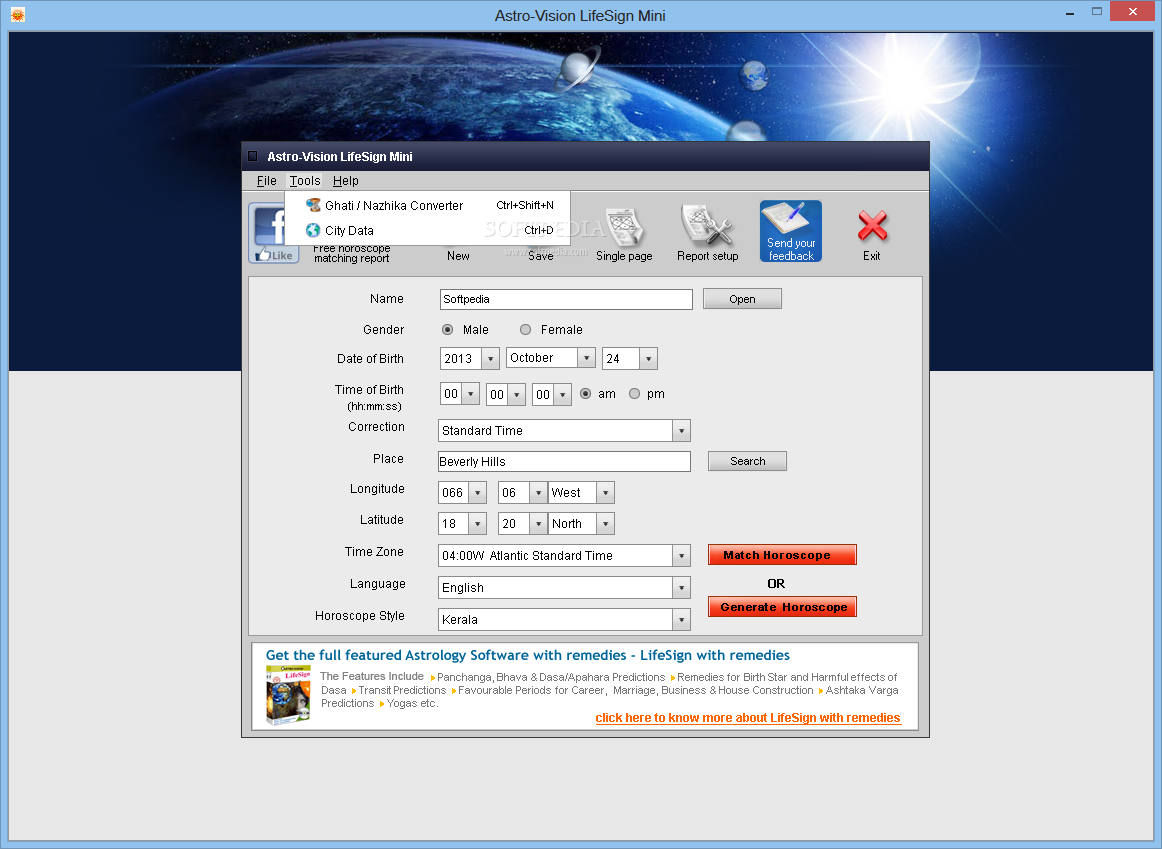Screen dimensions: 1162x849
Task: Expand the birth year dropdown
Action: pos(491,359)
